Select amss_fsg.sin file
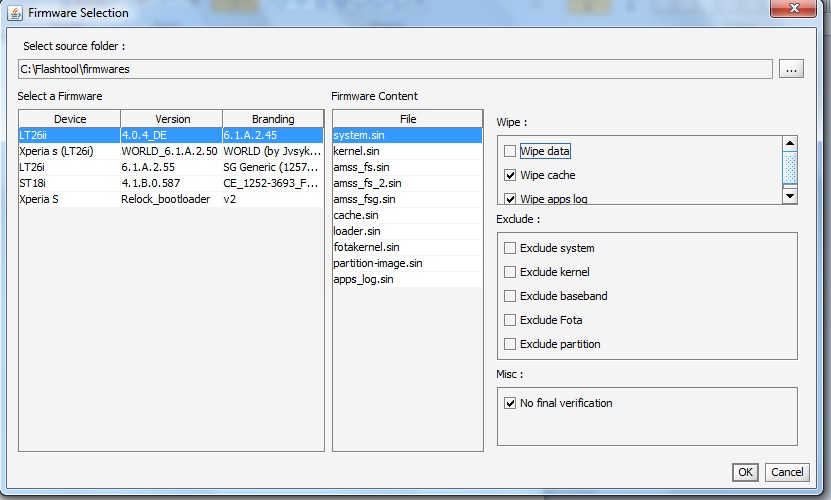This screenshot has height=500, width=831. coord(408,199)
